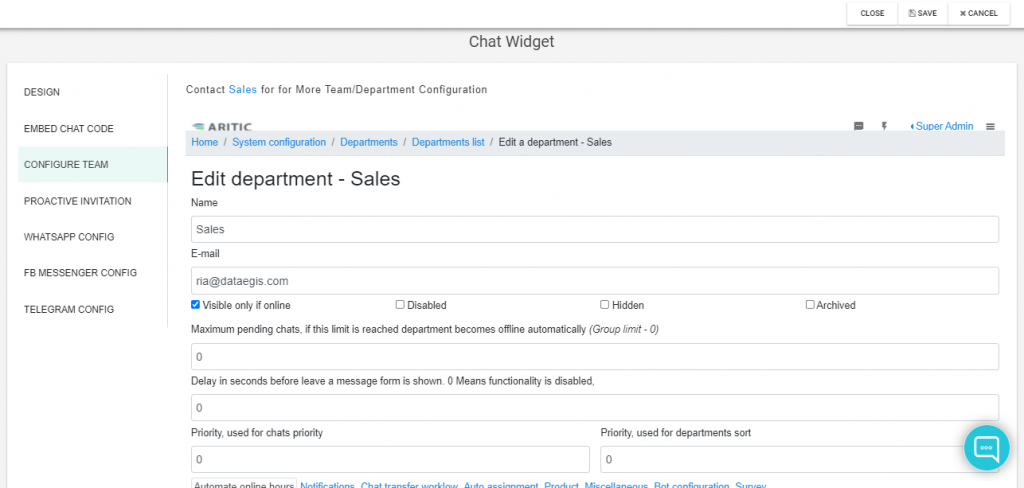Click the lightning bolt icon in header
This screenshot has height=488, width=1024.
[x=884, y=126]
